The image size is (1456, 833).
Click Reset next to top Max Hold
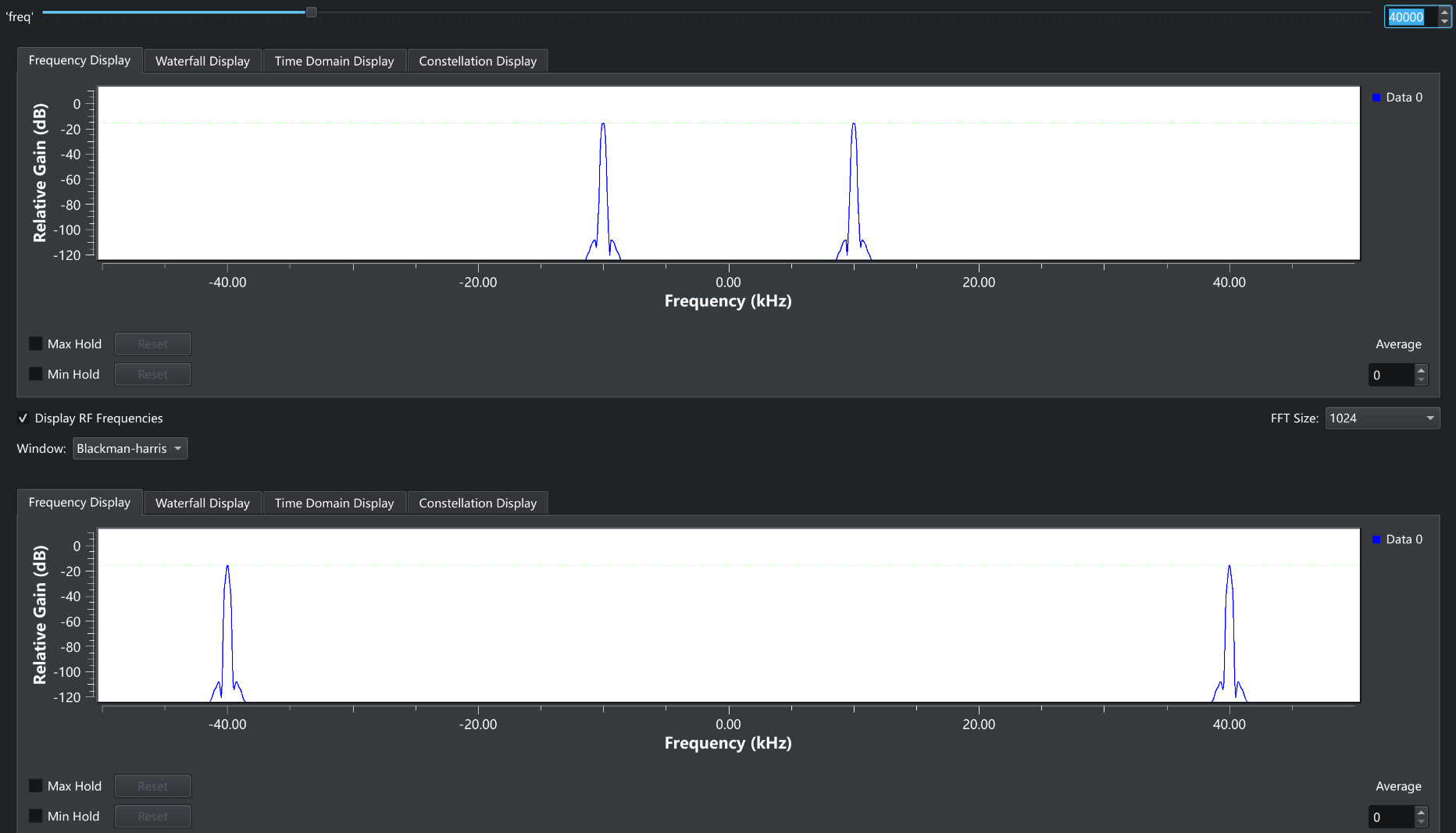152,344
